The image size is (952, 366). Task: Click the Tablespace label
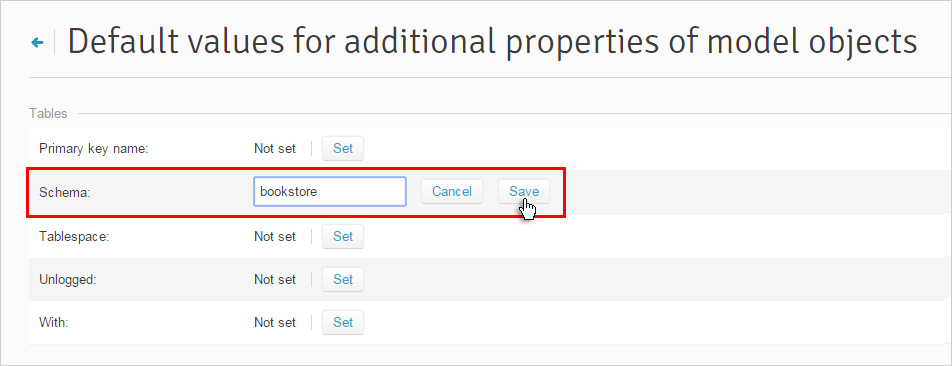coord(73,236)
